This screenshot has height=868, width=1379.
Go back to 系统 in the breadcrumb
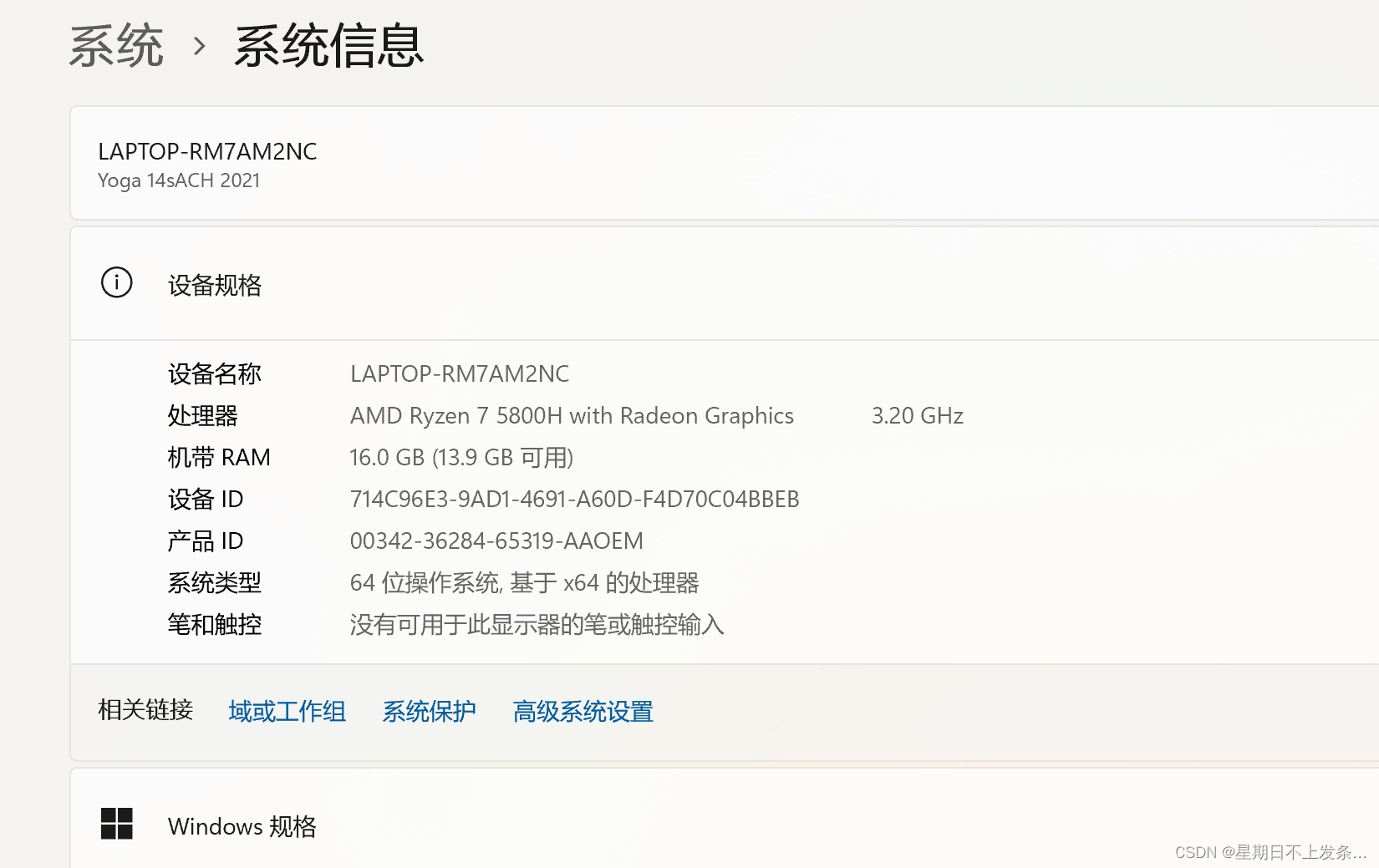pos(116,46)
